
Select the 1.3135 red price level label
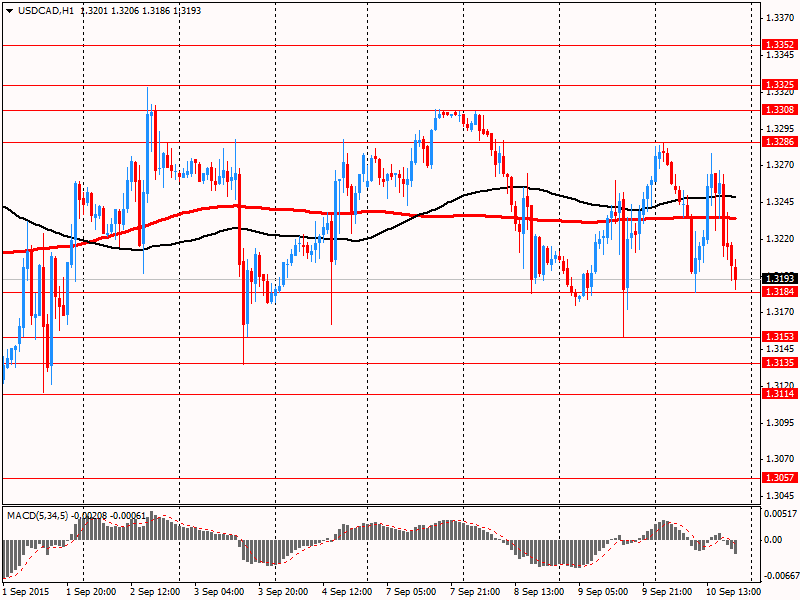pyautogui.click(x=780, y=363)
